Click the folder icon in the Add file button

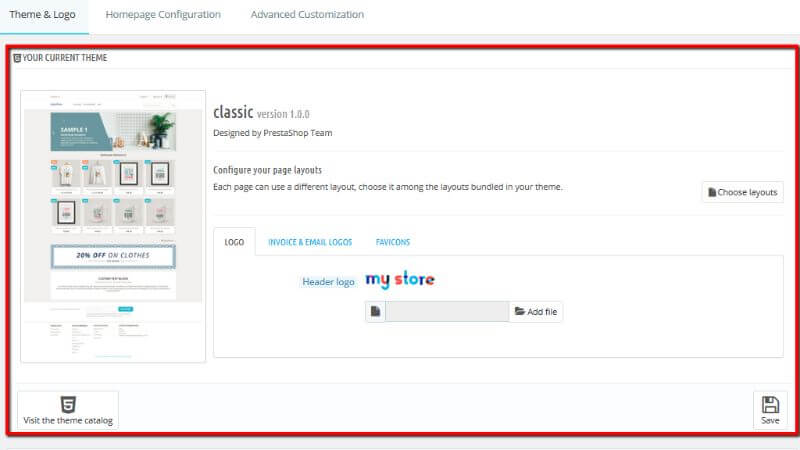click(x=519, y=311)
